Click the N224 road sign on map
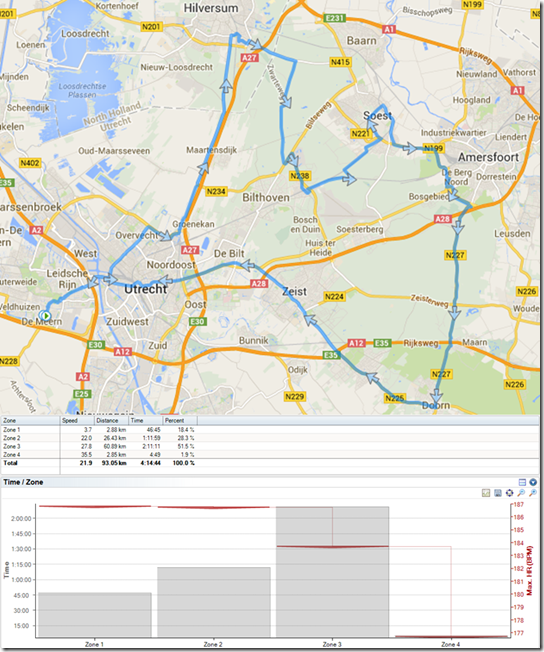This screenshot has height=652, width=544. 334,296
